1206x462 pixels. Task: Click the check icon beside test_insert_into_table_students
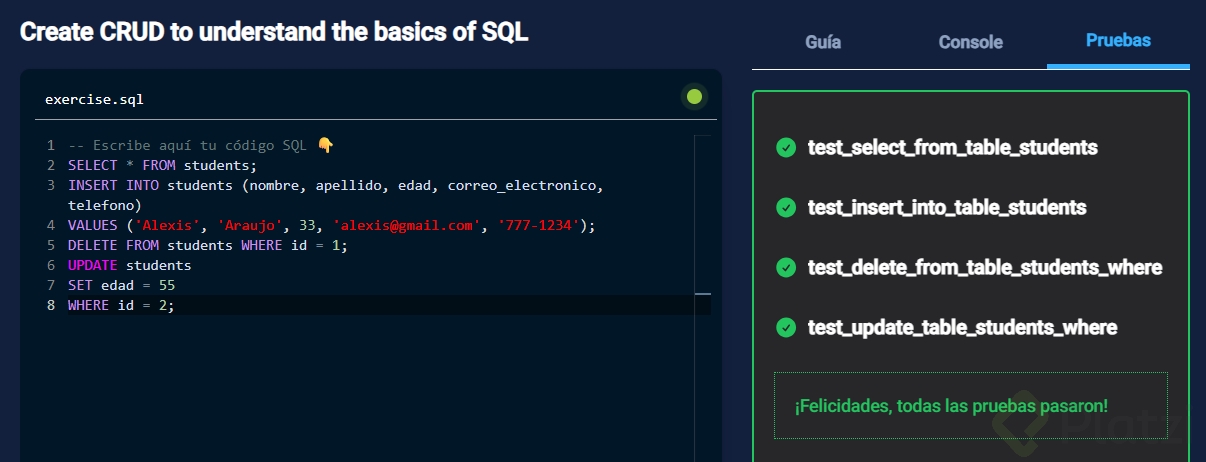click(786, 208)
